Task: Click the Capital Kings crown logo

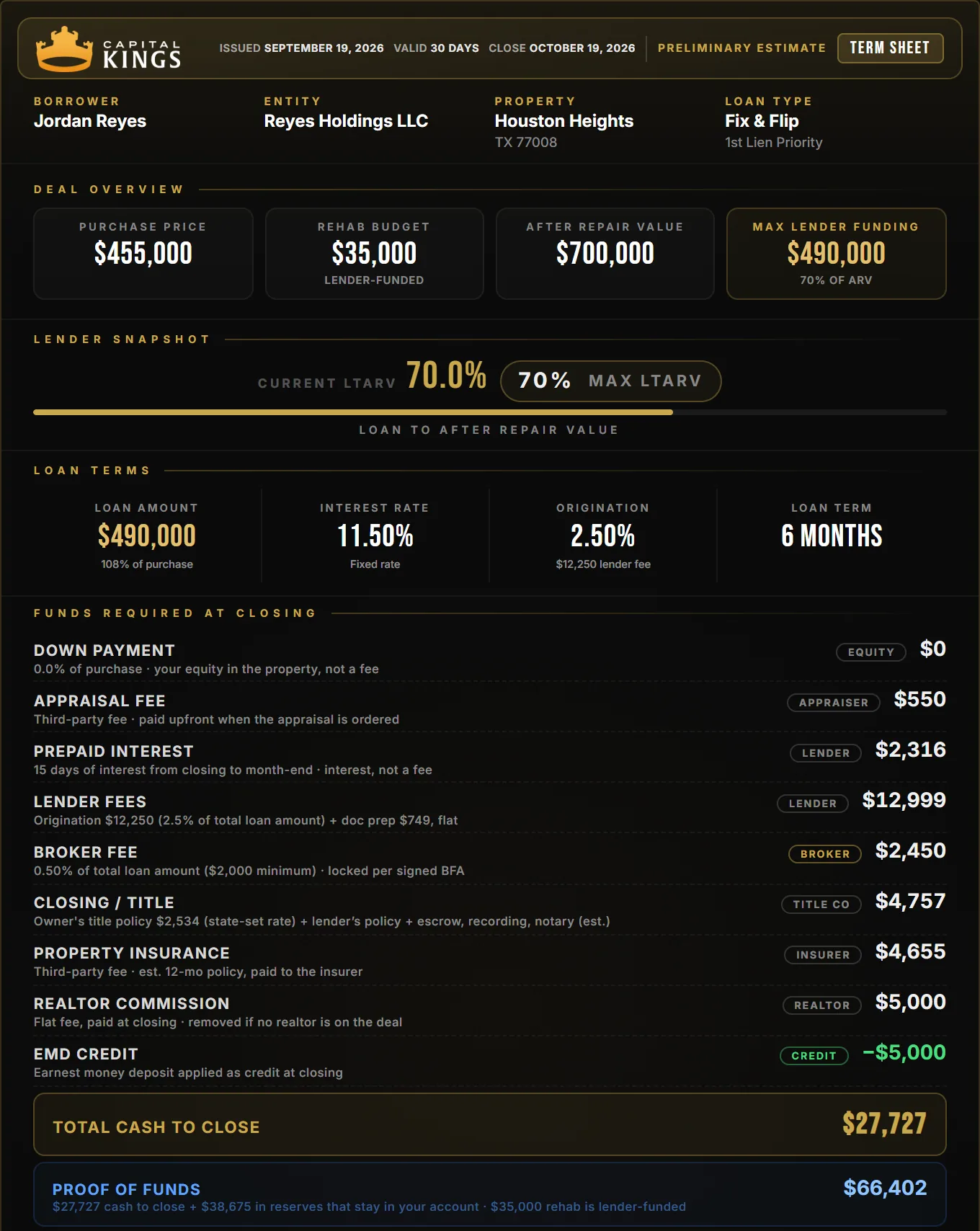Action: click(64, 48)
